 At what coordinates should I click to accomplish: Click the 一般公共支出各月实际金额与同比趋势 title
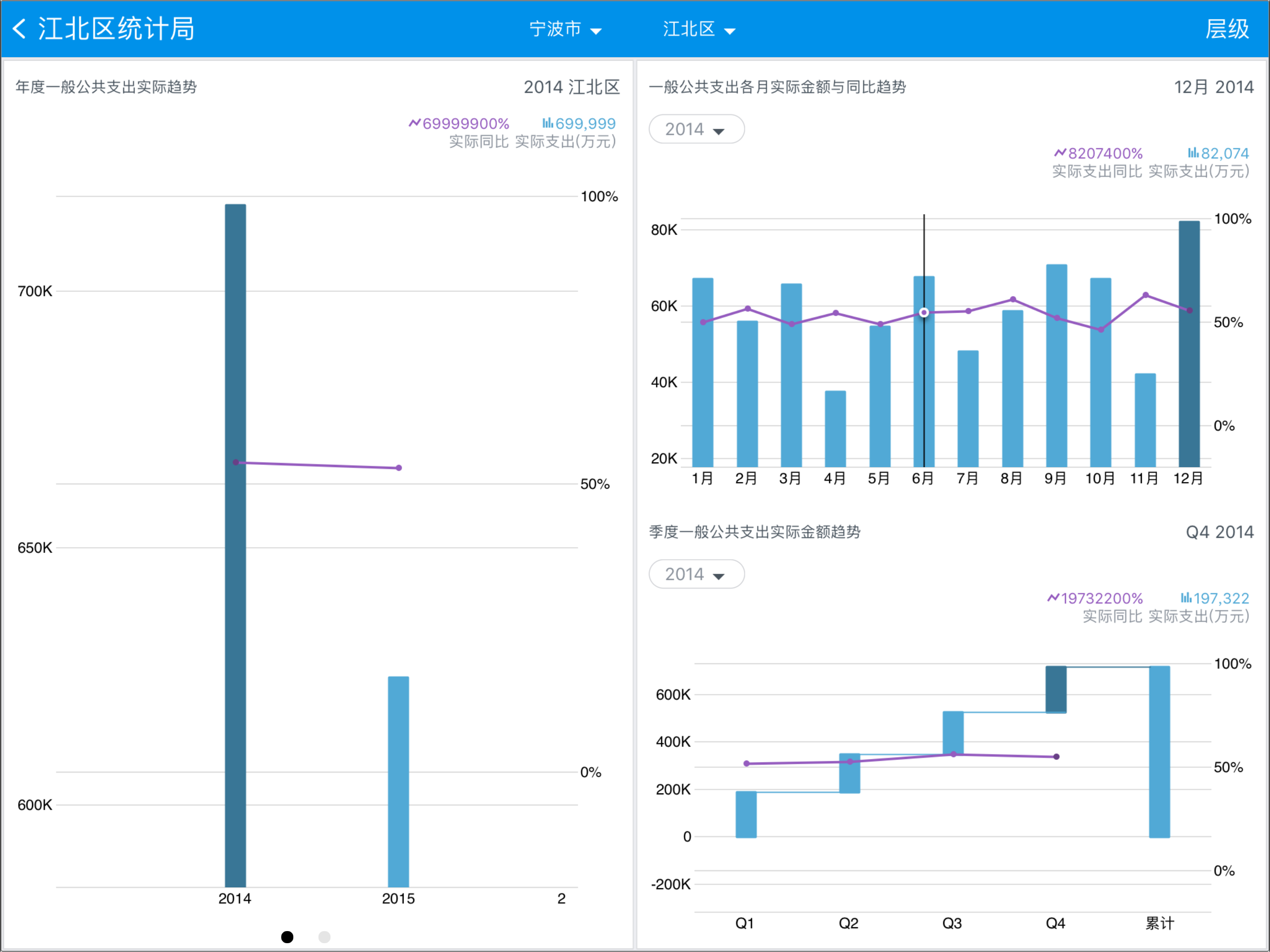(777, 87)
